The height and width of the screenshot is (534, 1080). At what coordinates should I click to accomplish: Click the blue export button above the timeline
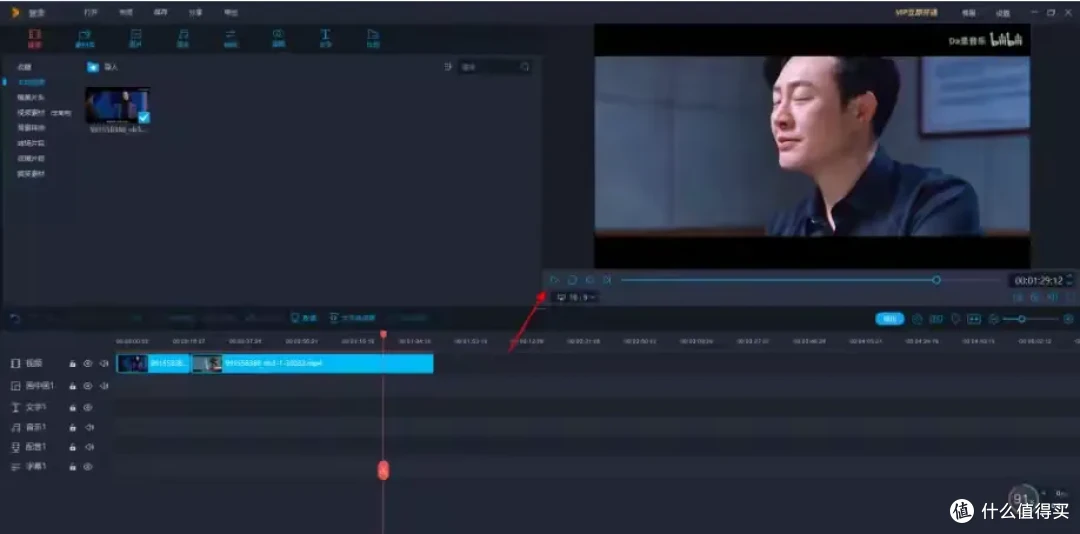click(889, 318)
